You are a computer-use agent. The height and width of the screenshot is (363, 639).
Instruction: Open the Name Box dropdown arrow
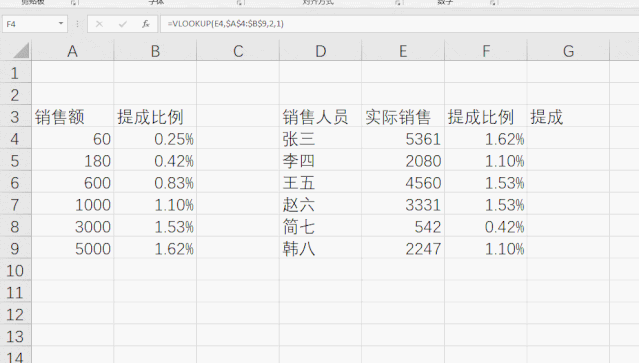(x=61, y=24)
